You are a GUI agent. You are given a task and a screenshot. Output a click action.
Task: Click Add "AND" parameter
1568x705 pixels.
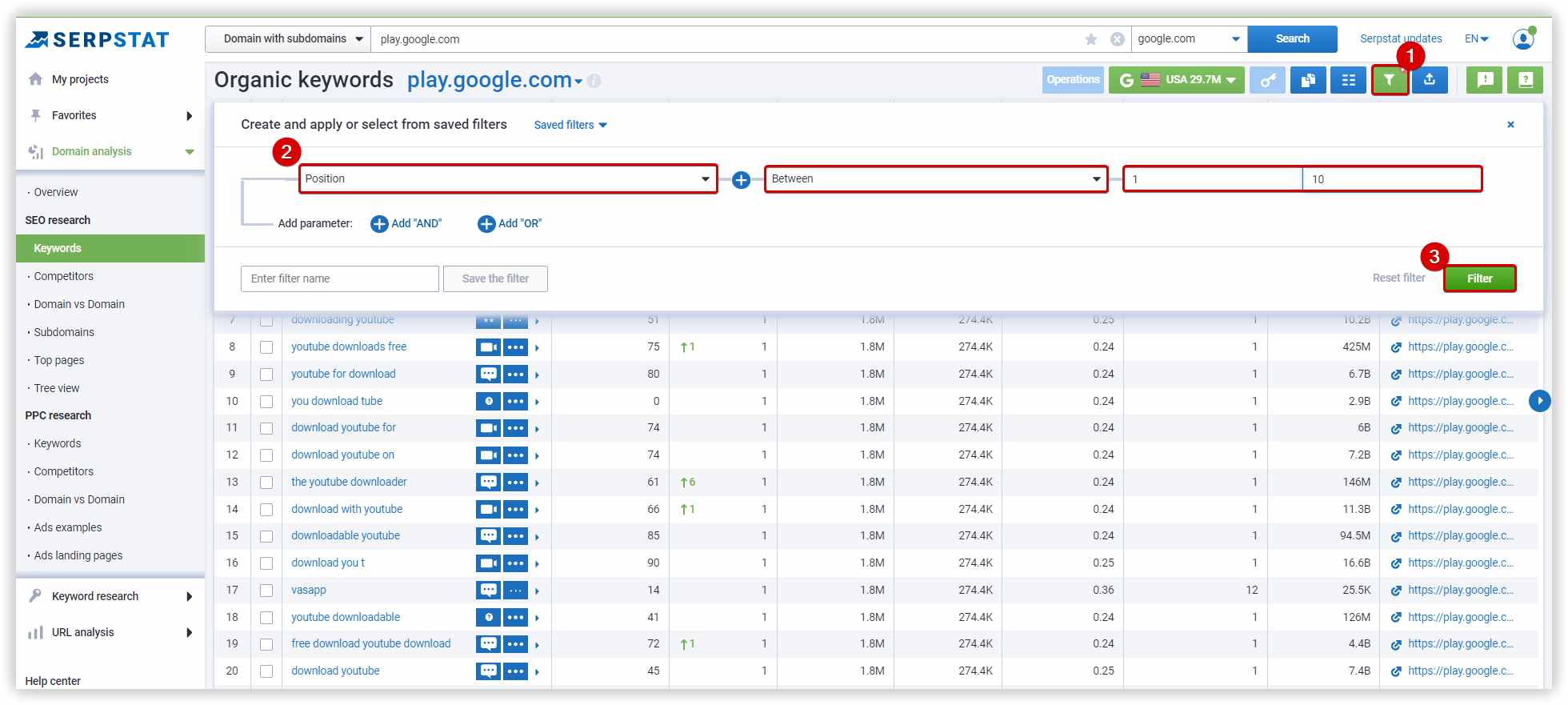(x=406, y=224)
